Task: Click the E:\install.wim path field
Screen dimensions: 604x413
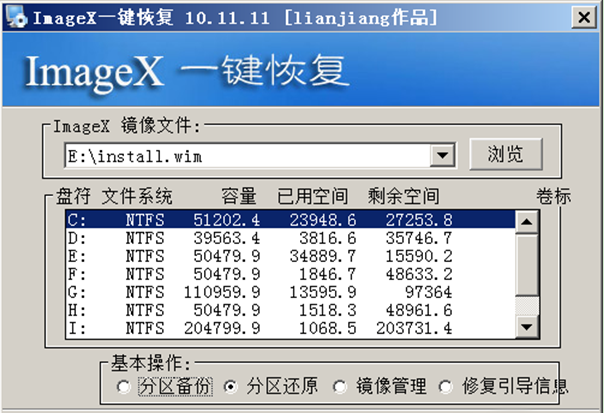Action: (x=248, y=156)
